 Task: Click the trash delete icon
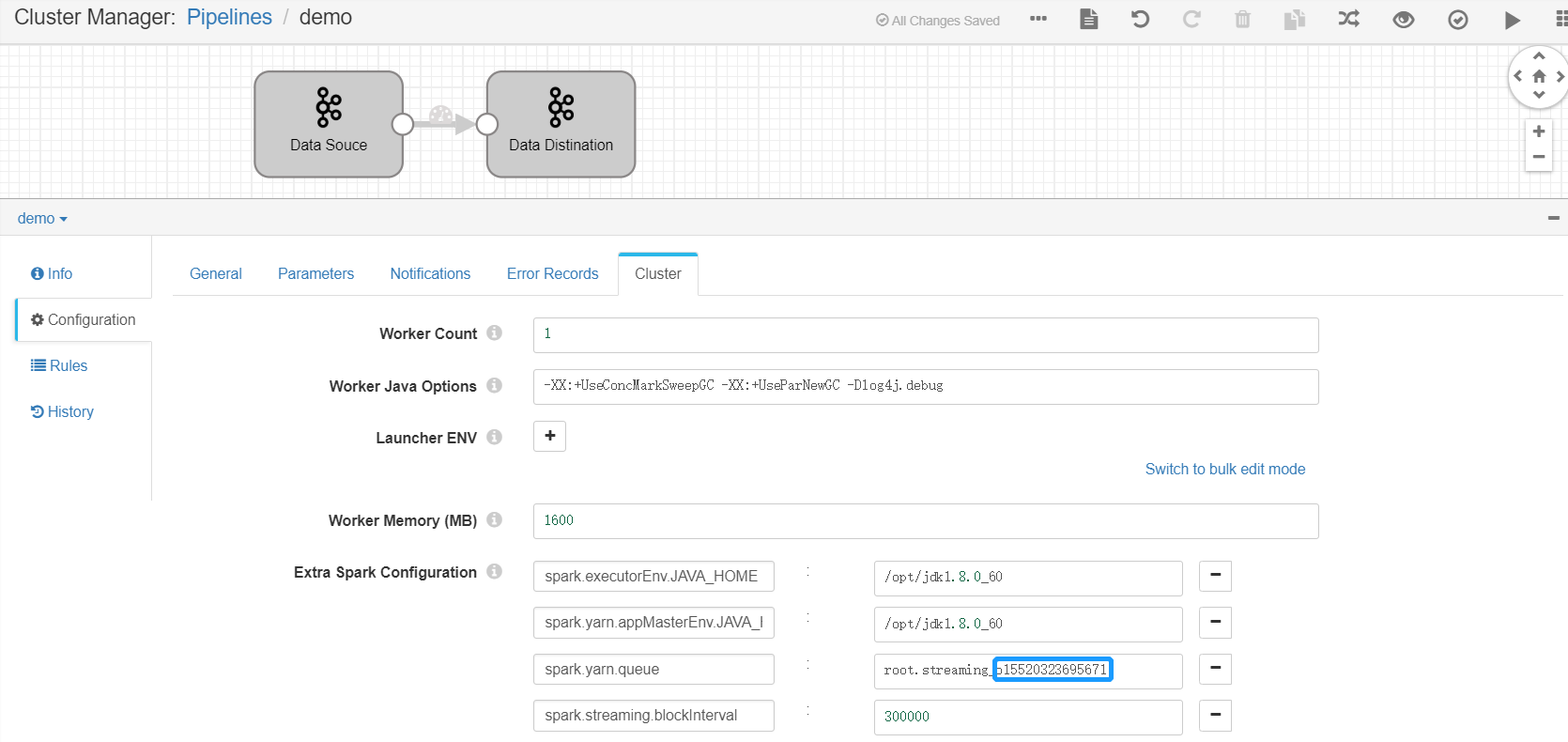coord(1242,19)
